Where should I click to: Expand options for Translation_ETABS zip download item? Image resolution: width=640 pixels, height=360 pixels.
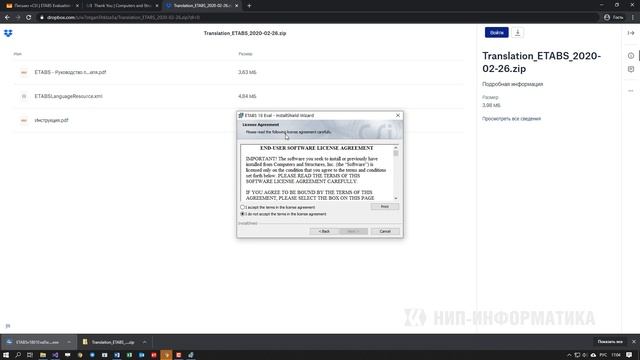(144, 342)
